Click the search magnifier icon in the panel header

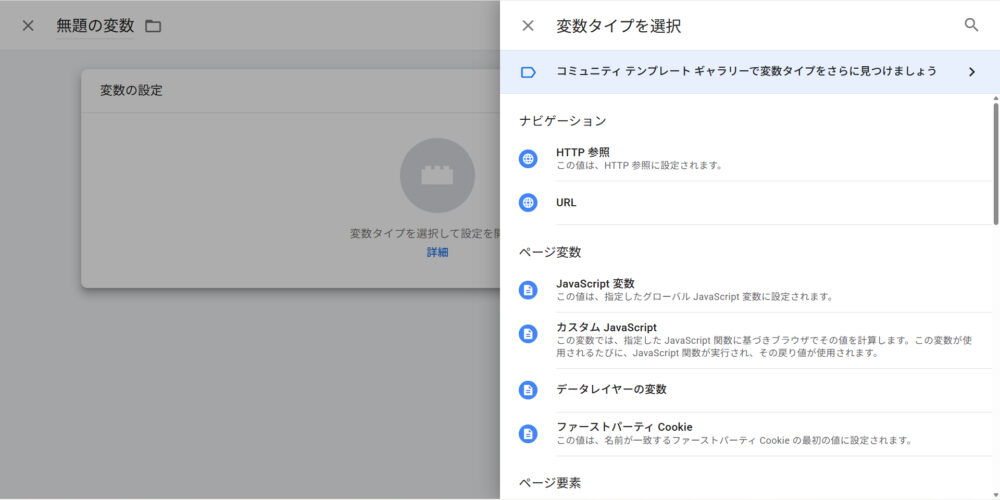(971, 25)
